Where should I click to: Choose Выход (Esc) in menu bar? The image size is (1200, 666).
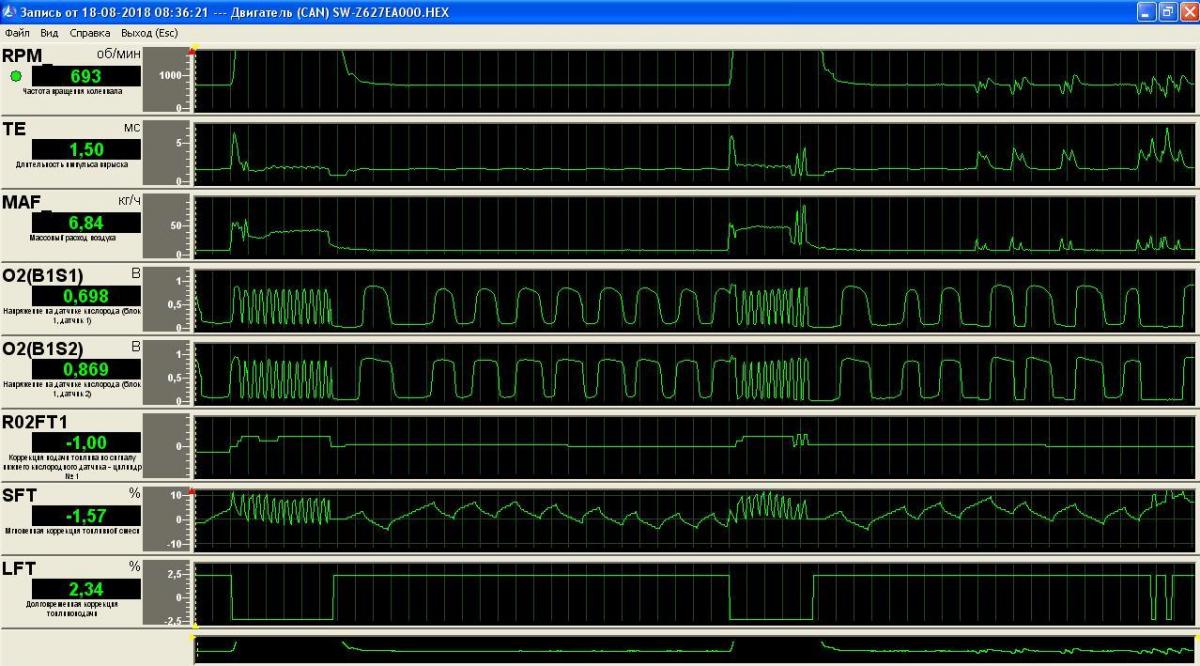[149, 33]
